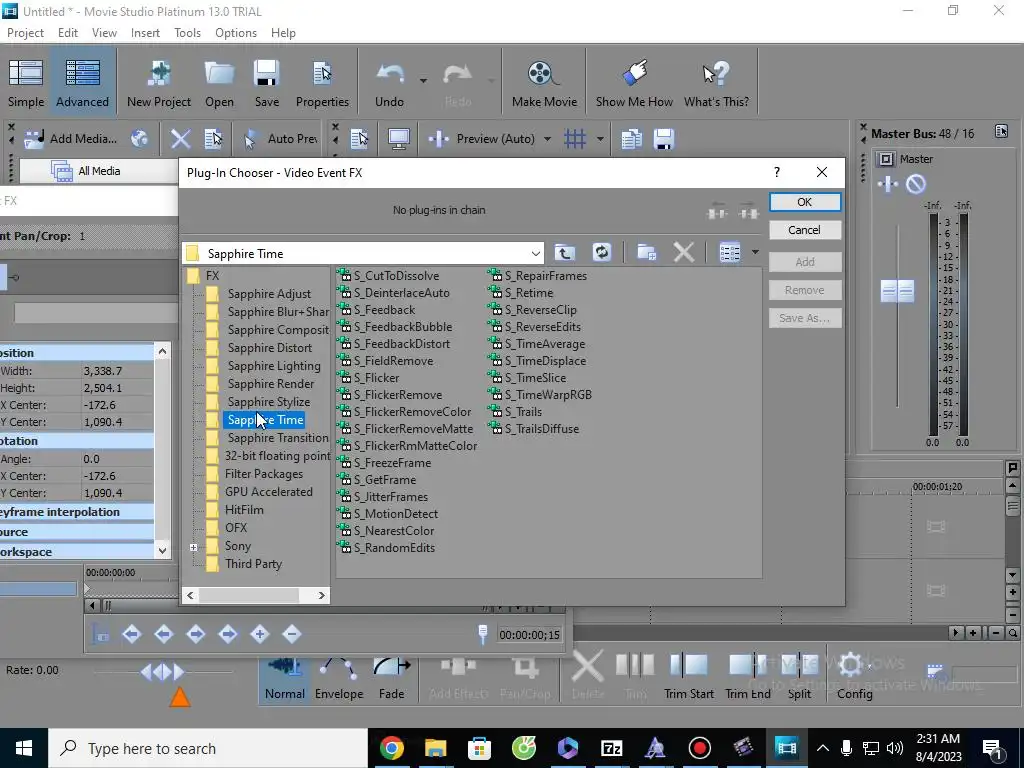Switch to Simple mode
1024x768 pixels.
pyautogui.click(x=26, y=83)
